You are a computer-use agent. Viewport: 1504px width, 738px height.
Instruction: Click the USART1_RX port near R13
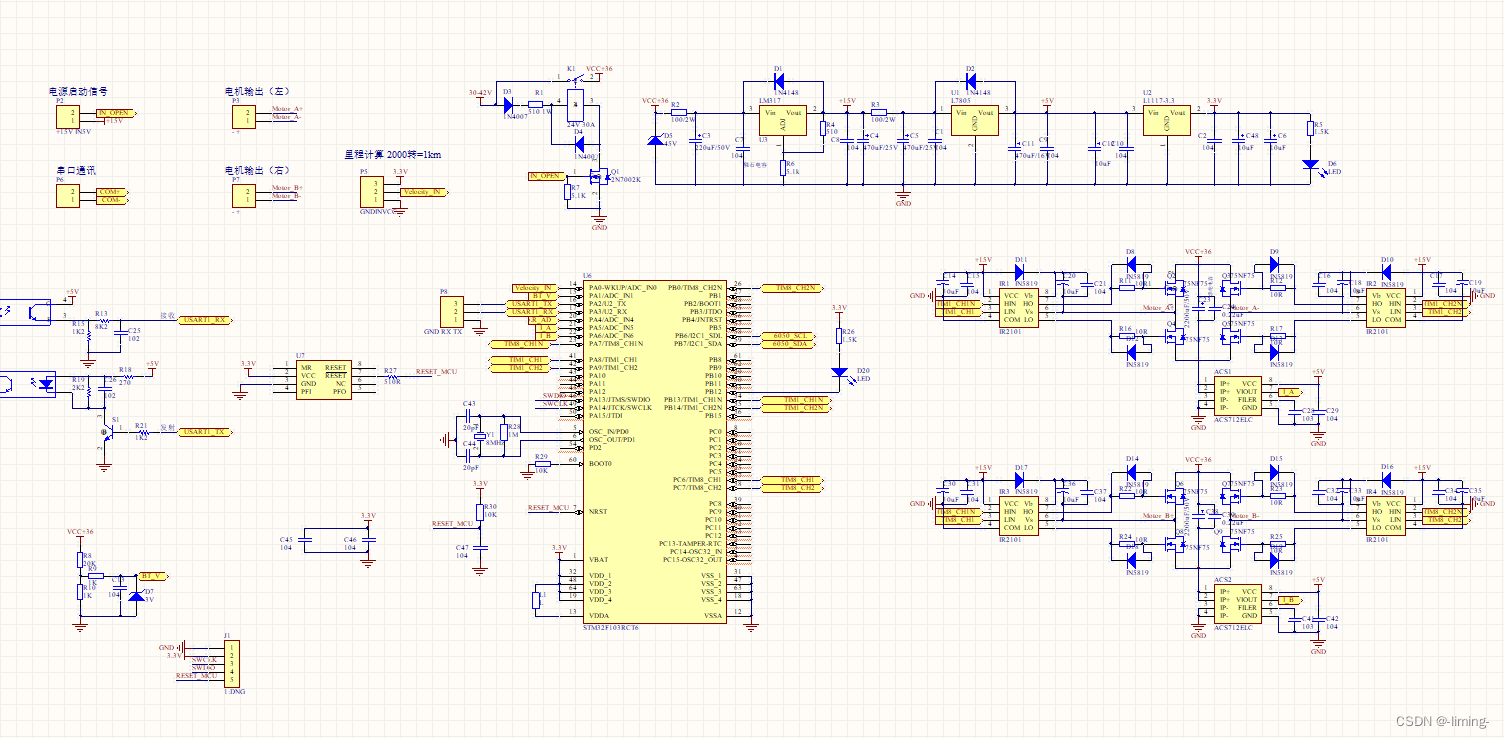click(x=206, y=320)
